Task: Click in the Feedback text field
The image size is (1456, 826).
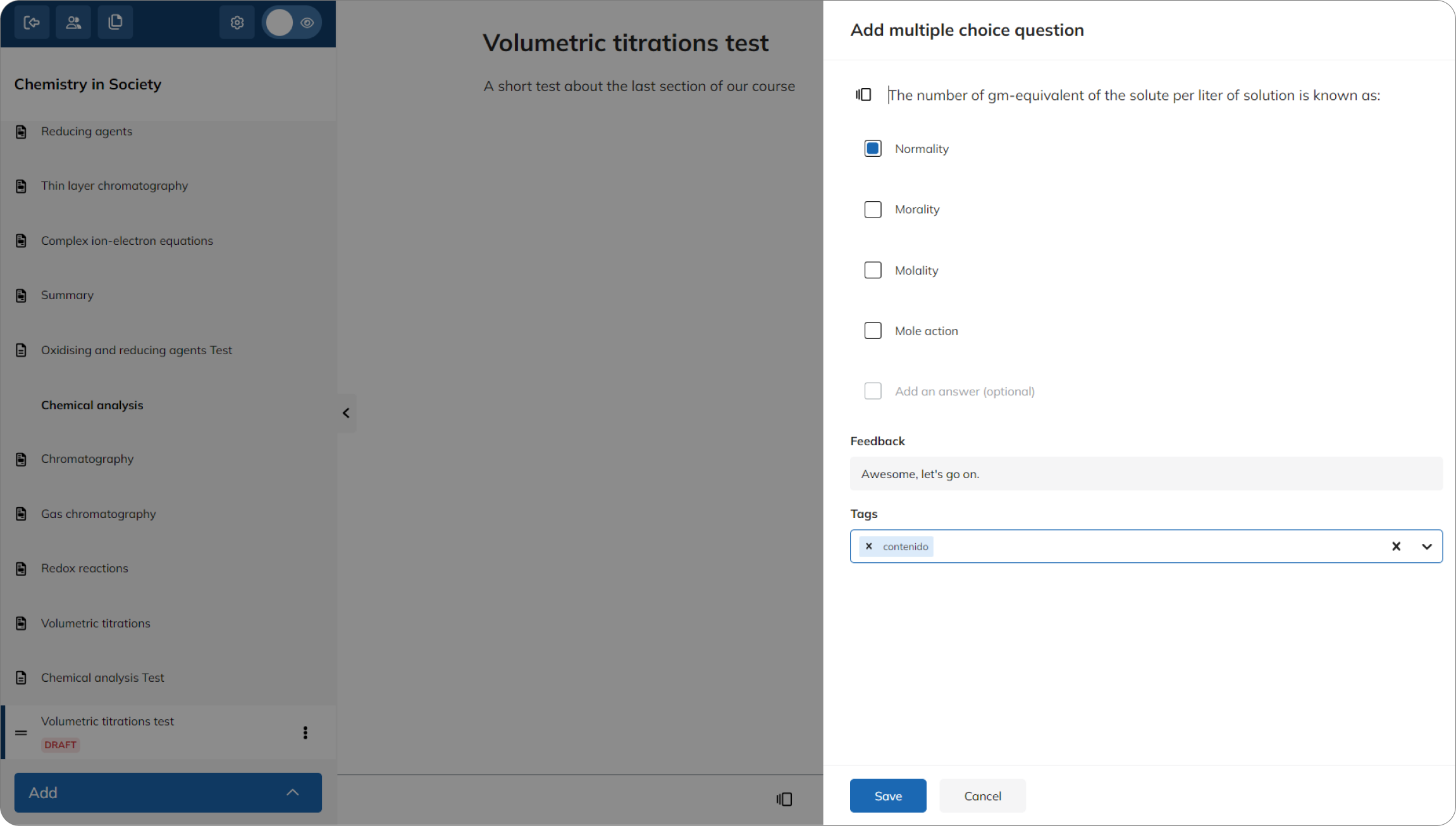Action: coord(1146,474)
